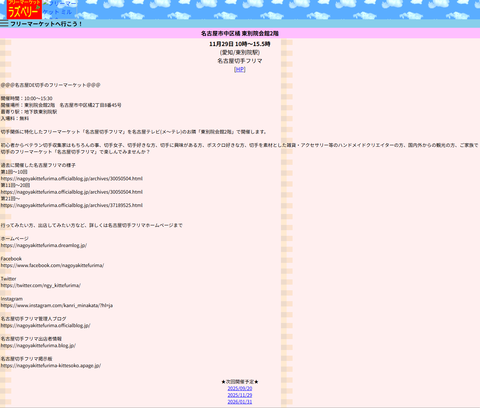Click the nagoyakittefurima.officialblog.jp/ admin blog URL

pos(45,325)
